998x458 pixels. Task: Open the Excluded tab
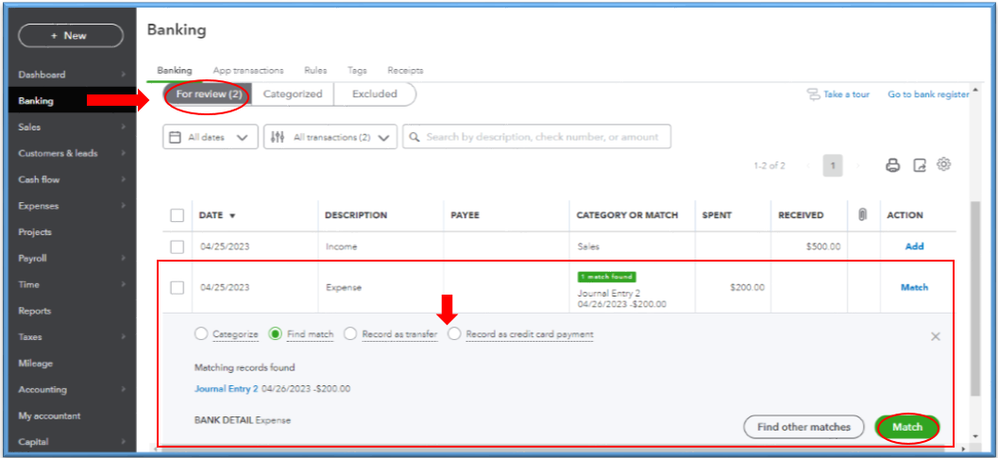pyautogui.click(x=375, y=94)
